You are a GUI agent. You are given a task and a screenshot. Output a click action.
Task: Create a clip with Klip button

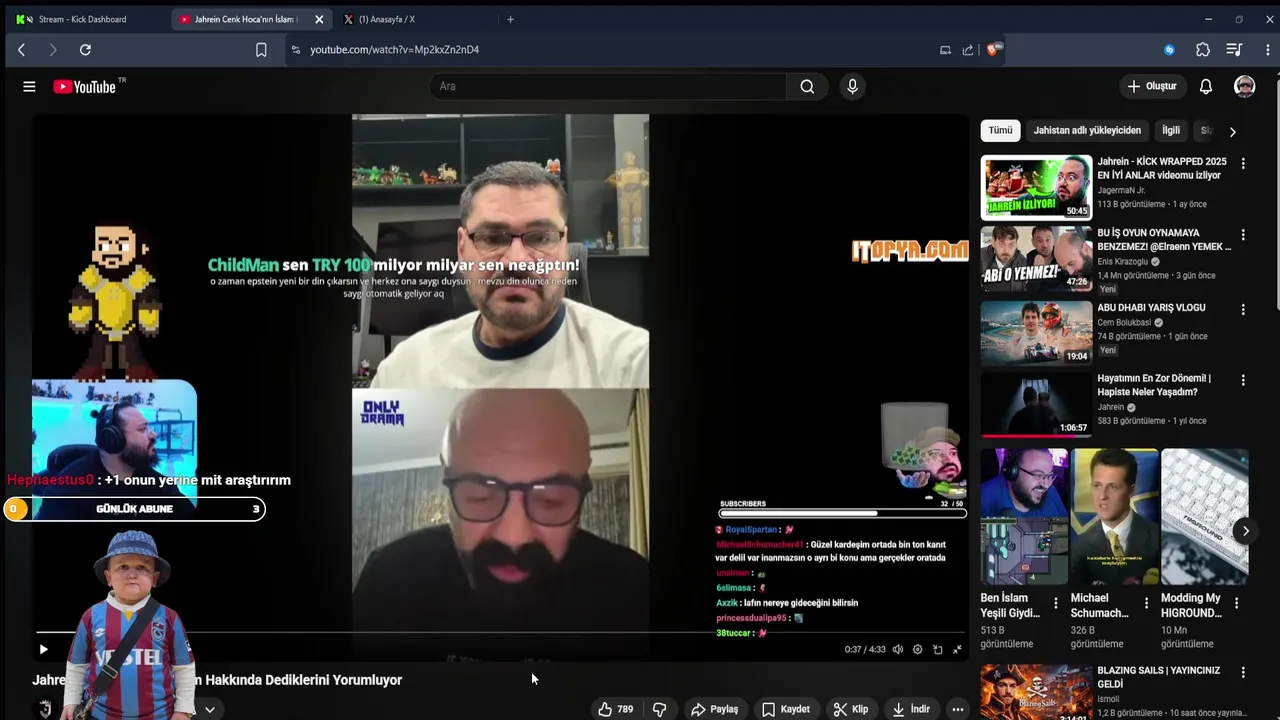click(x=851, y=709)
